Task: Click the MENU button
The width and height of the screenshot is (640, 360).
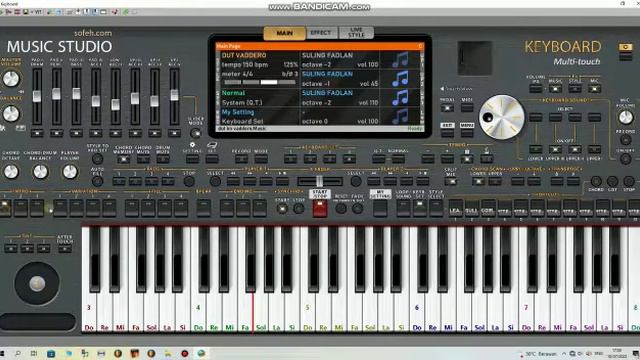Action: click(467, 133)
